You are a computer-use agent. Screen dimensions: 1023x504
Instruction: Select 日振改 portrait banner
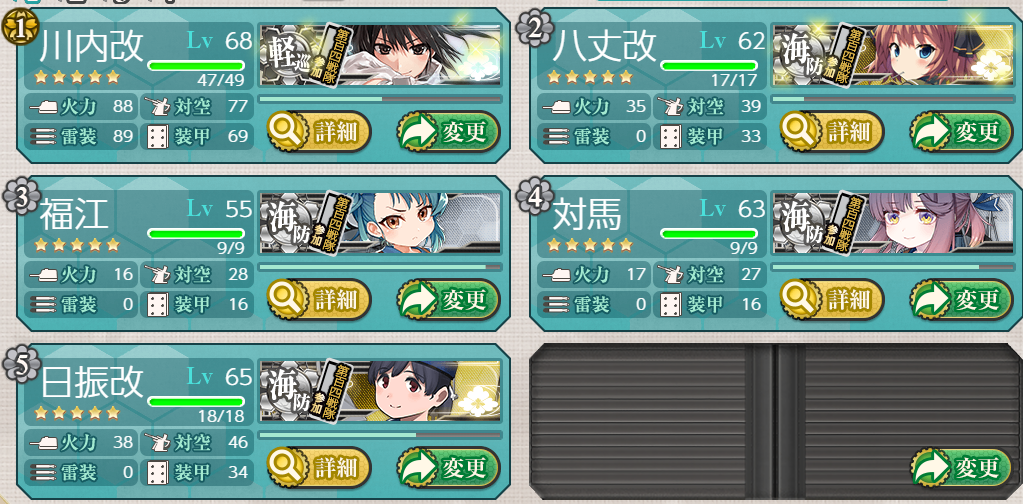click(380, 391)
